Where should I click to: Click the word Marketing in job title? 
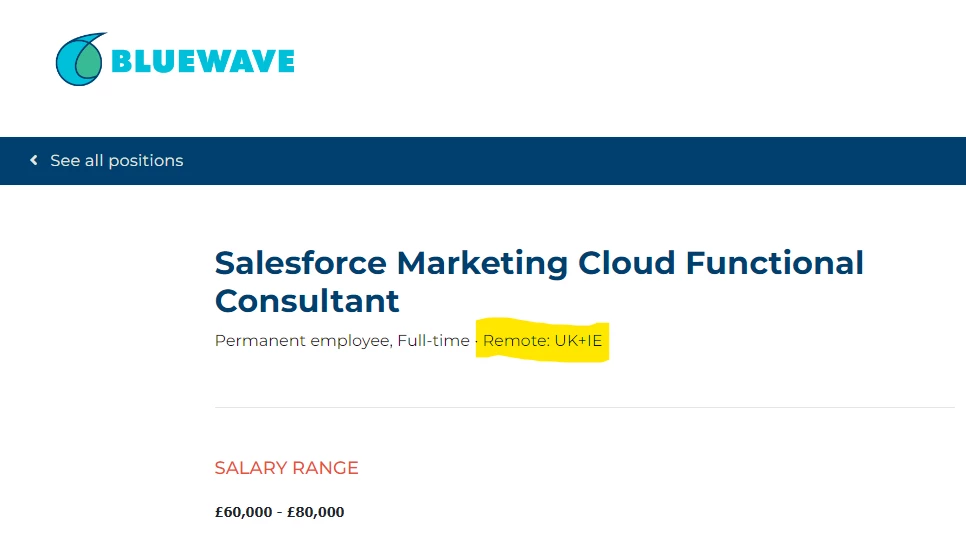click(x=482, y=265)
